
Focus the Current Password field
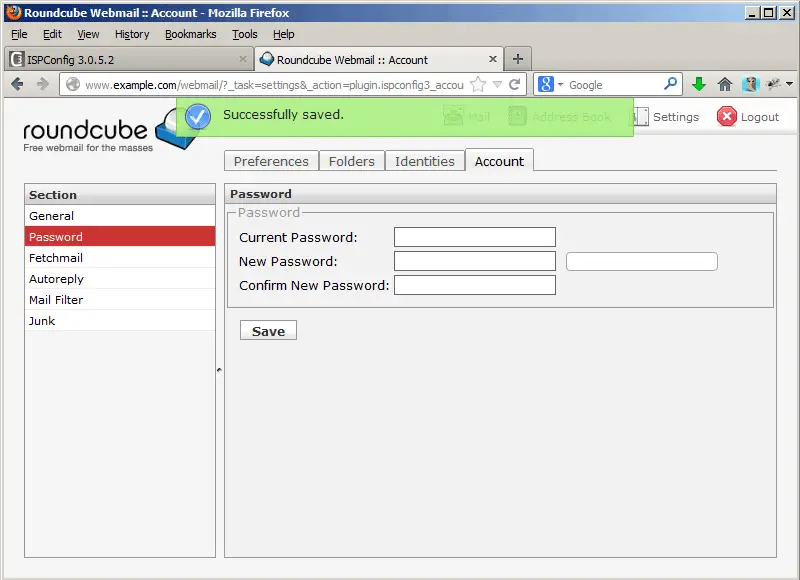point(474,237)
